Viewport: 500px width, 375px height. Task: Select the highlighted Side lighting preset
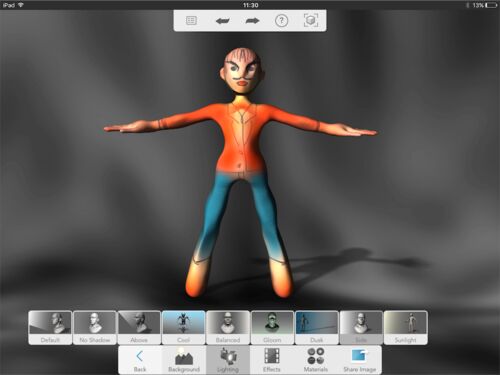click(x=361, y=328)
